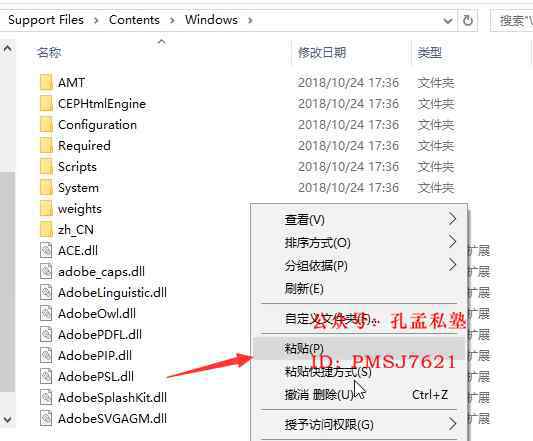Image resolution: width=533 pixels, height=441 pixels.
Task: Select the AdobeOwl.dll file icon
Action: pyautogui.click(x=46, y=313)
